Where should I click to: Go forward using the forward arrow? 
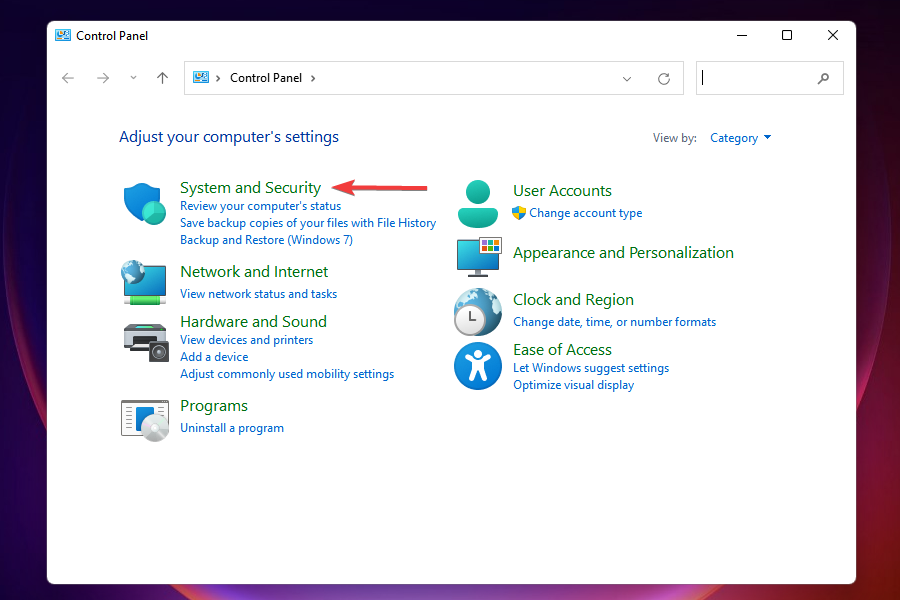[x=103, y=78]
